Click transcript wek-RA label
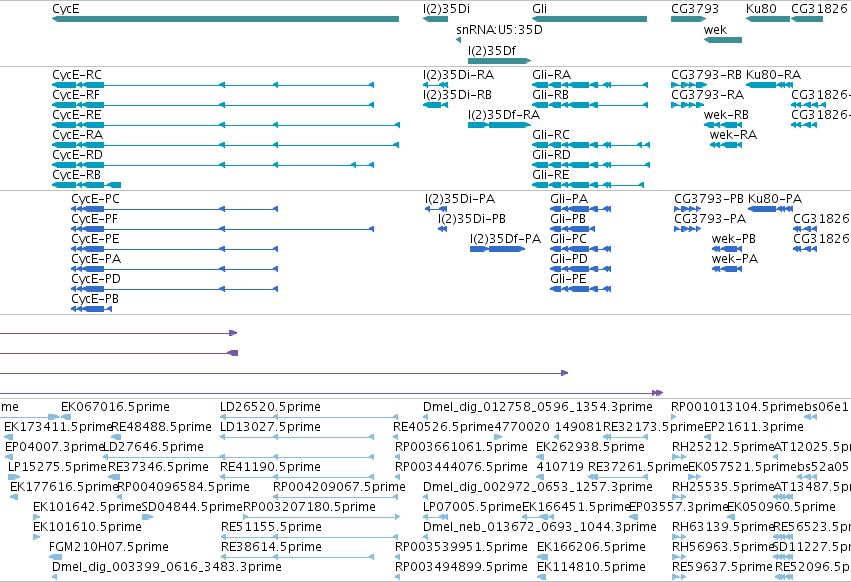 (733, 135)
